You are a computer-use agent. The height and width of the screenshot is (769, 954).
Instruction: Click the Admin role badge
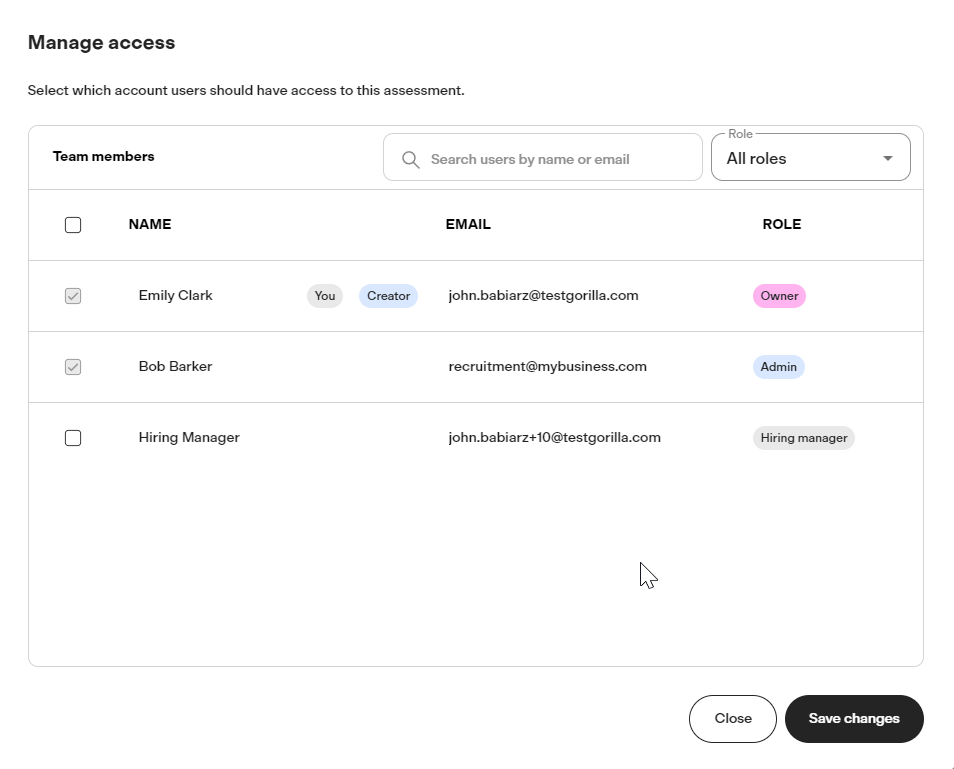[x=779, y=367]
